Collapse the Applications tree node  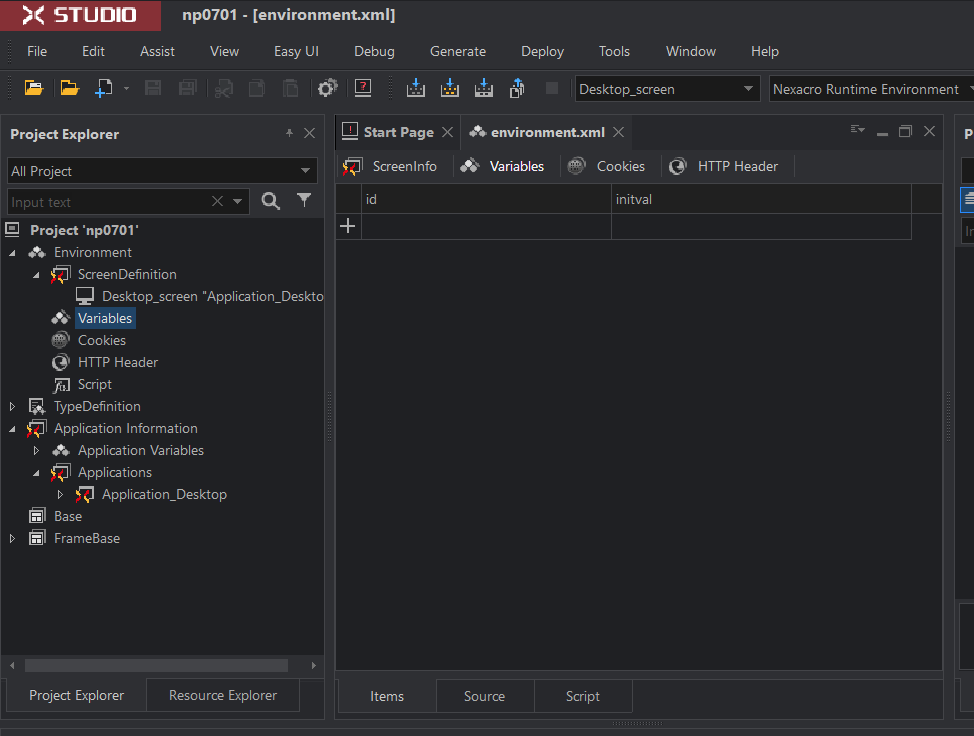(x=36, y=473)
